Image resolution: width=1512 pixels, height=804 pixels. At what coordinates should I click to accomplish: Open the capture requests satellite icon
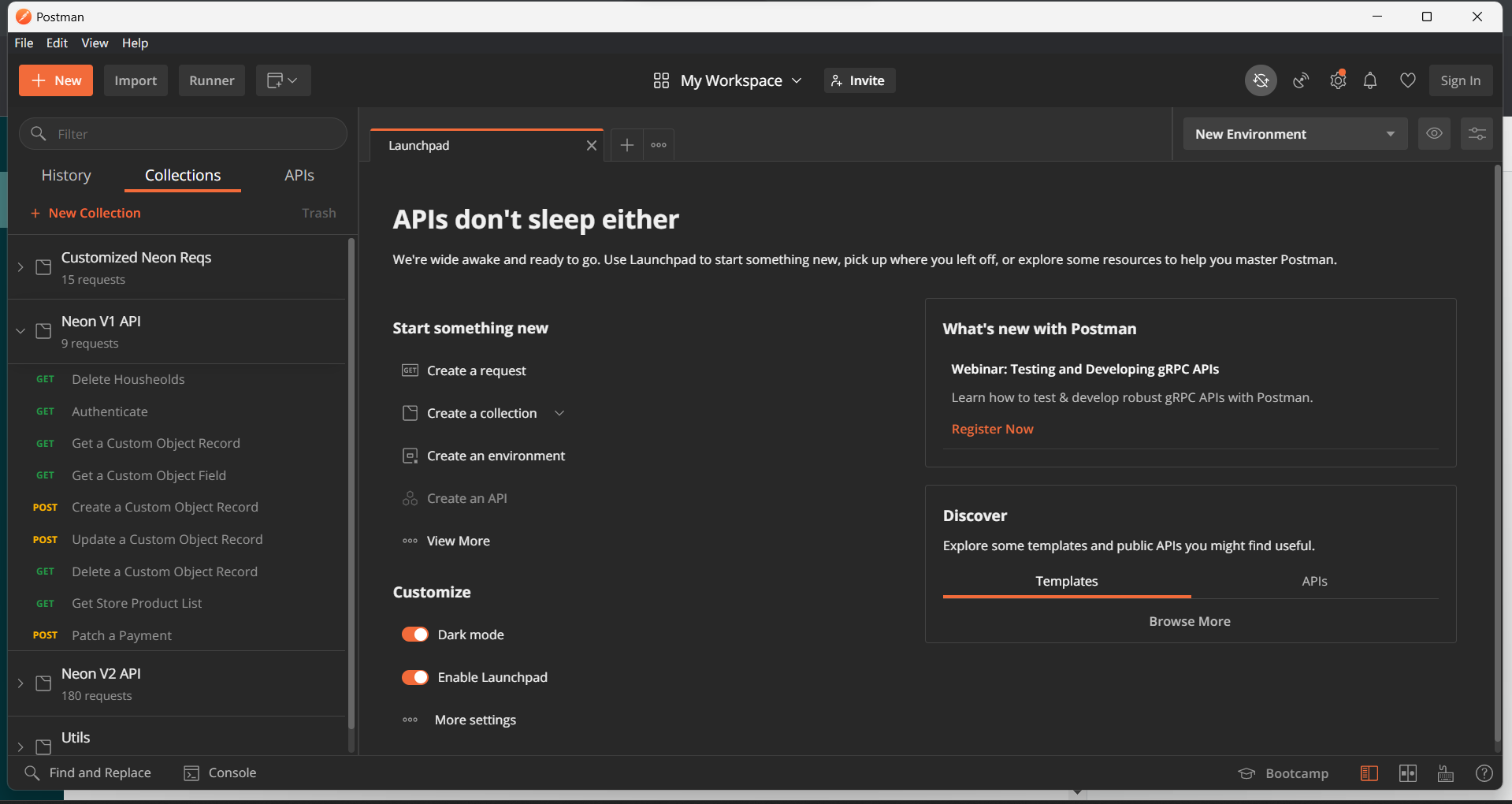[x=1301, y=80]
